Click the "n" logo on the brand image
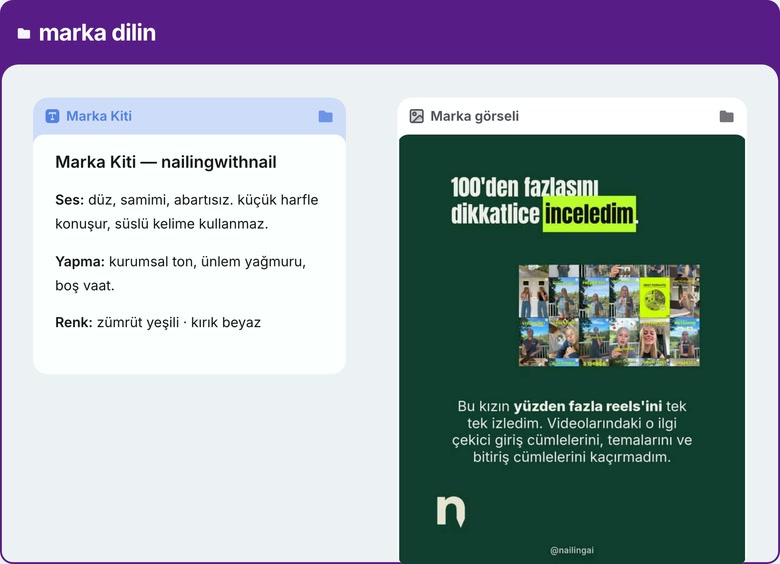Screen dimensions: 780x564 pos(451,511)
